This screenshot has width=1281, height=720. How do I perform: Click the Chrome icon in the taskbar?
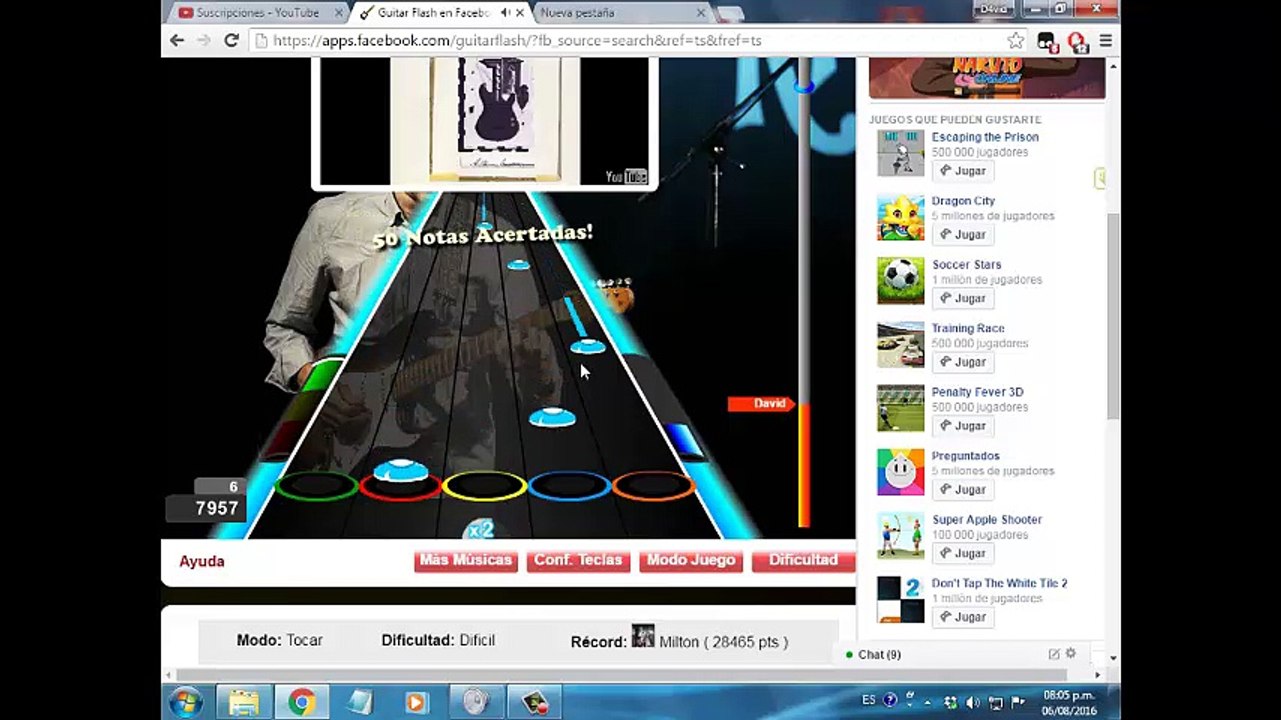coord(302,702)
